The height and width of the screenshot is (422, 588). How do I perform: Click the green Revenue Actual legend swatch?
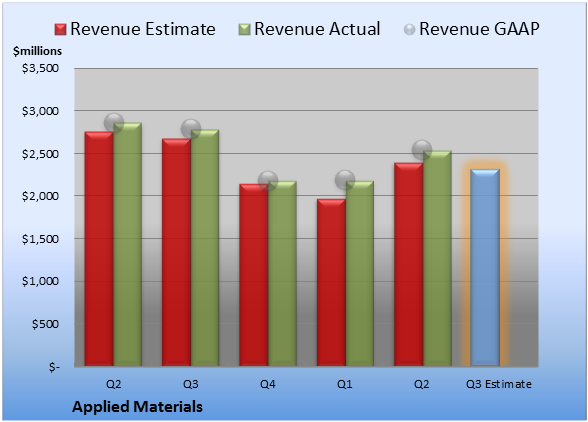point(244,30)
